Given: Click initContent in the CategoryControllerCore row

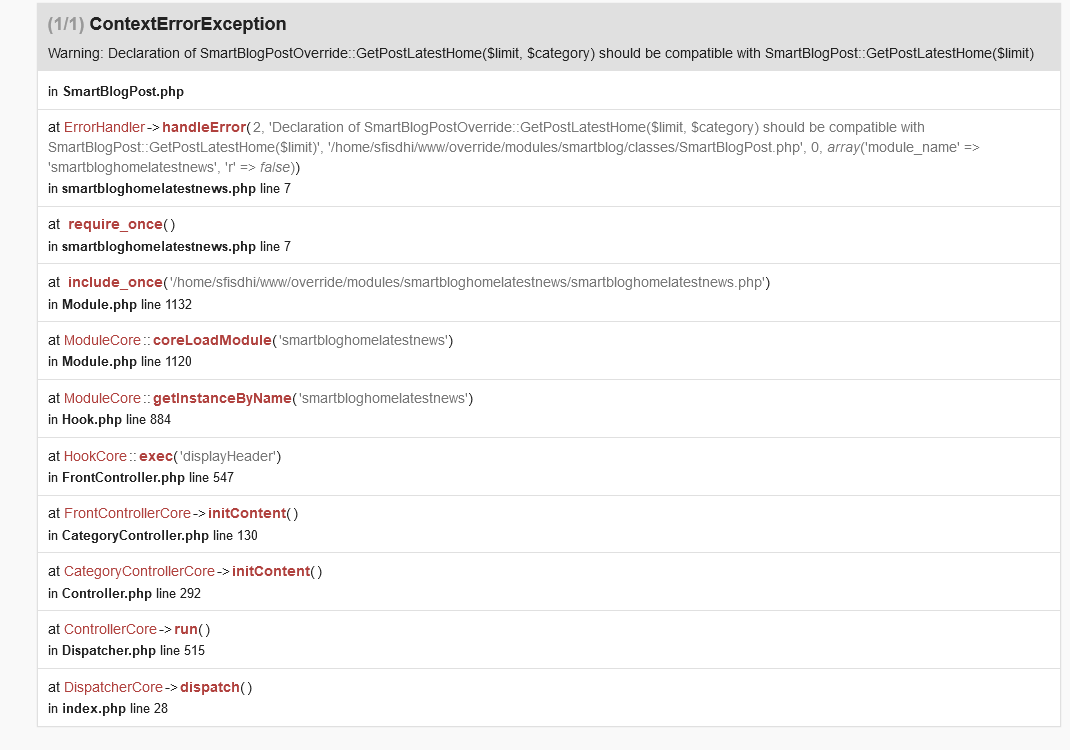Looking at the screenshot, I should tap(271, 571).
